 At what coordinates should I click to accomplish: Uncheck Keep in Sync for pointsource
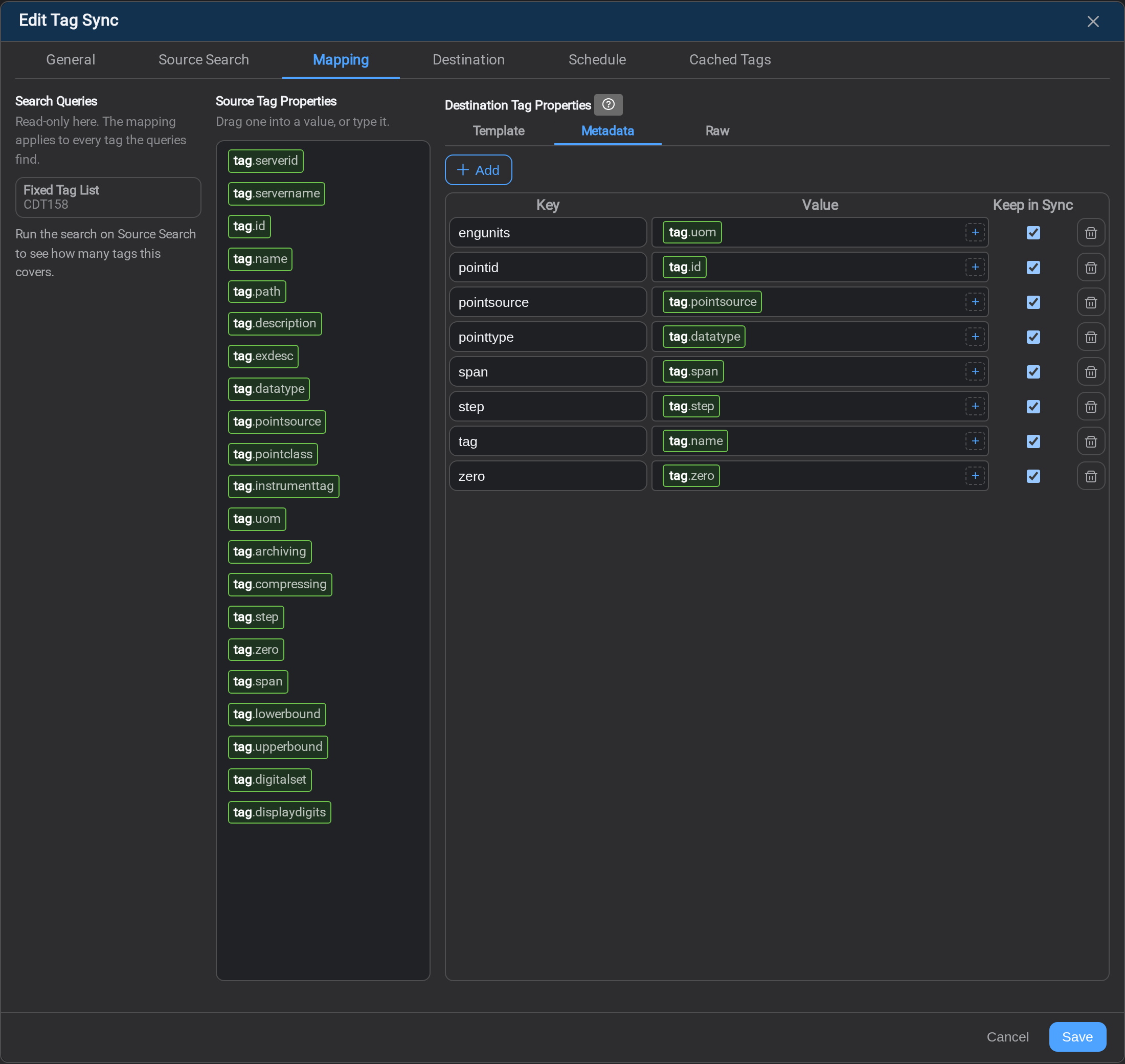pyautogui.click(x=1033, y=302)
